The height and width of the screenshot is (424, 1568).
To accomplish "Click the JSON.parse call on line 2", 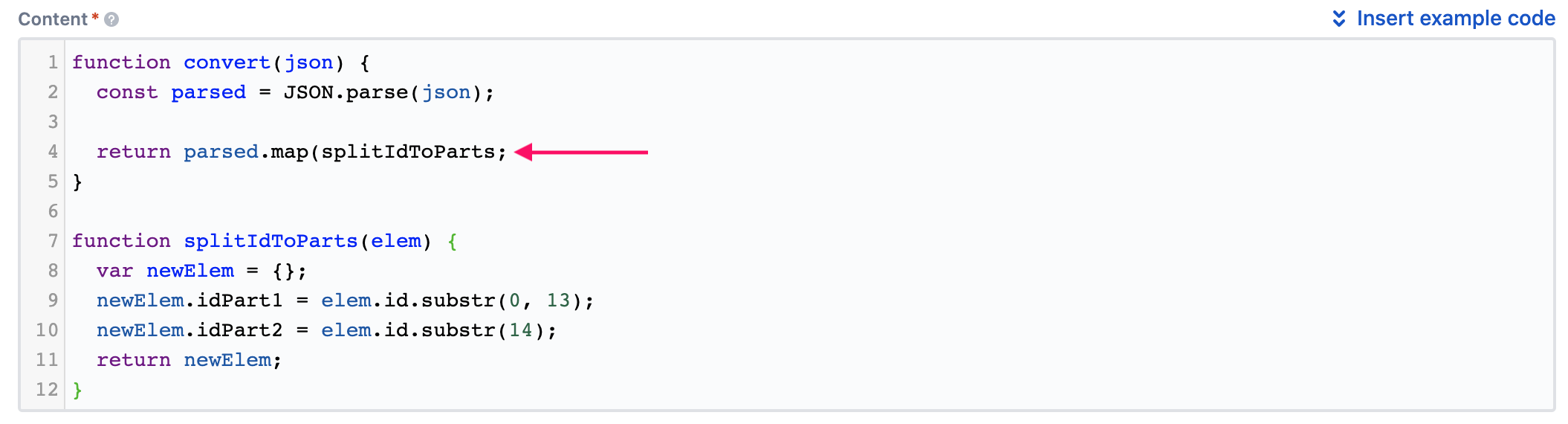I will coord(346,92).
